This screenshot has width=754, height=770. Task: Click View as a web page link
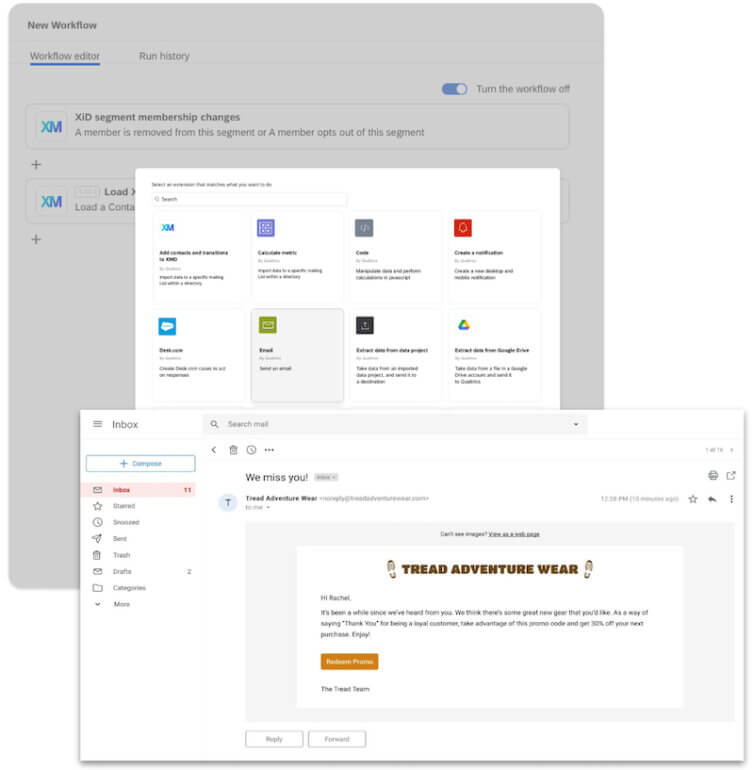coord(514,534)
